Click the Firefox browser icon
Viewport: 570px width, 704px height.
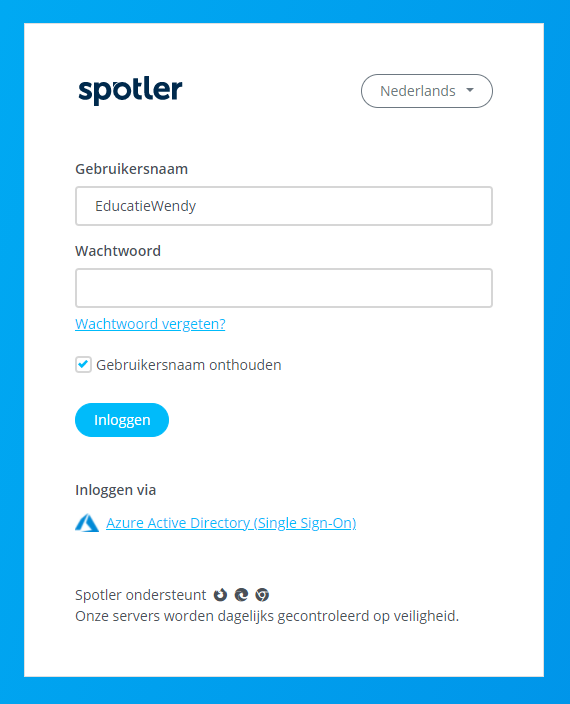220,595
